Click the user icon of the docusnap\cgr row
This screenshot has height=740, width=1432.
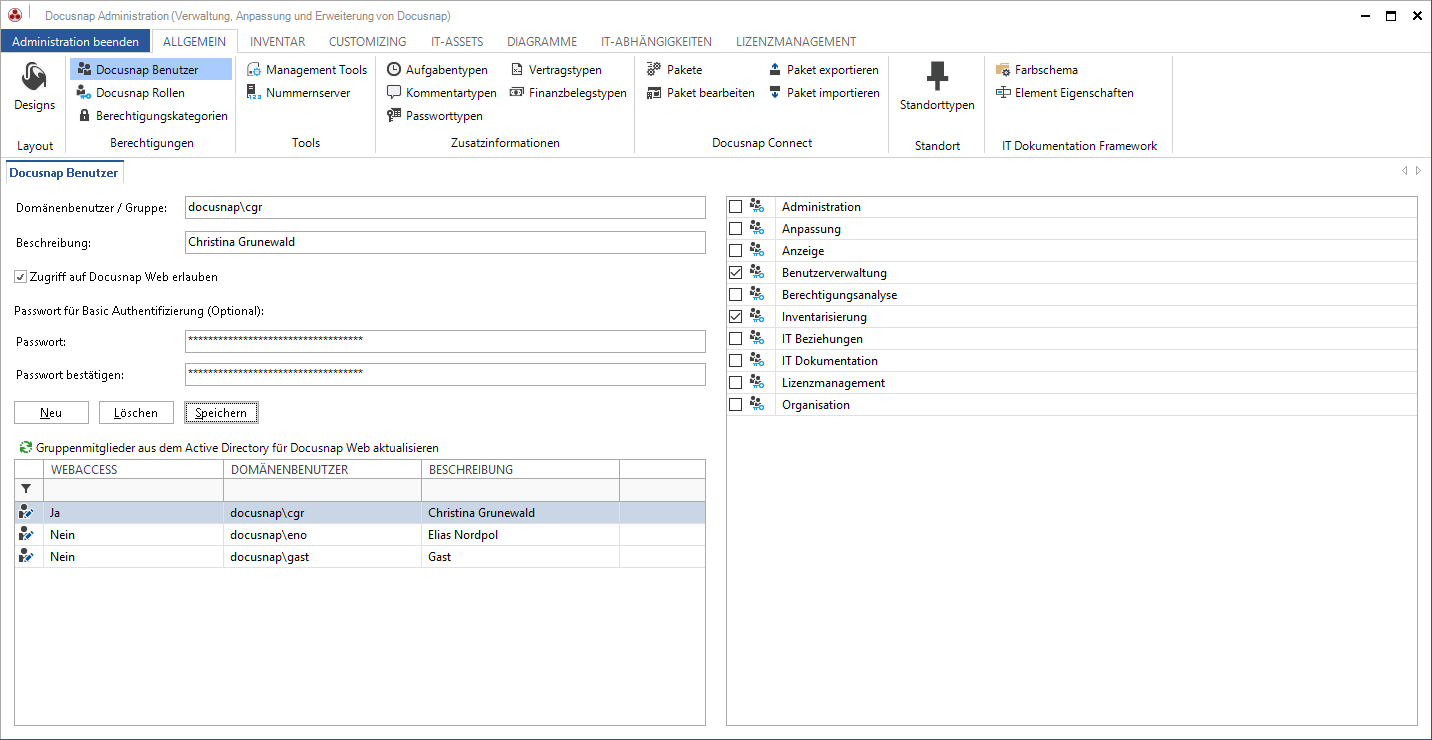27,512
